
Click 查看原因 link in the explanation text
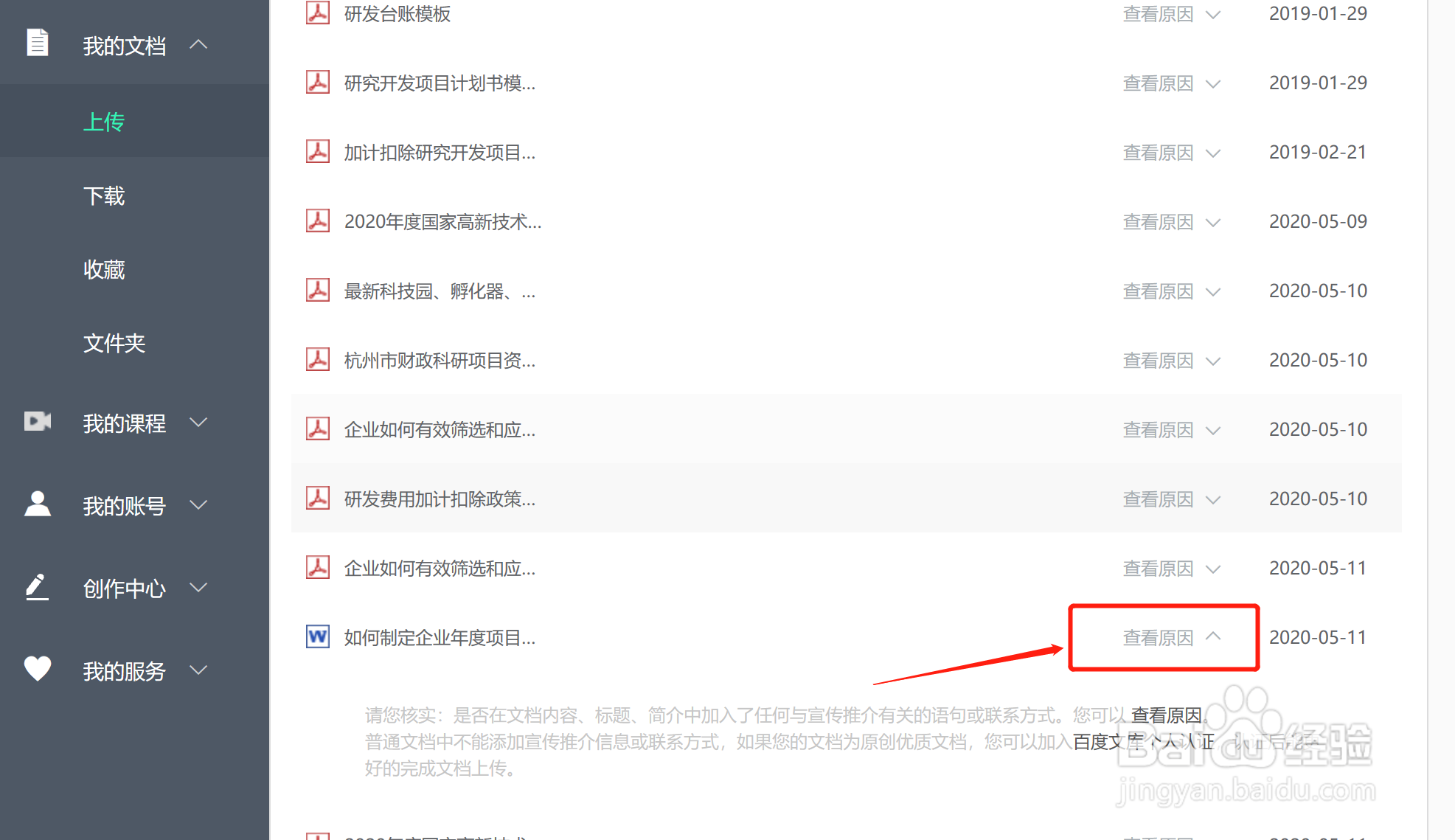tap(1167, 715)
